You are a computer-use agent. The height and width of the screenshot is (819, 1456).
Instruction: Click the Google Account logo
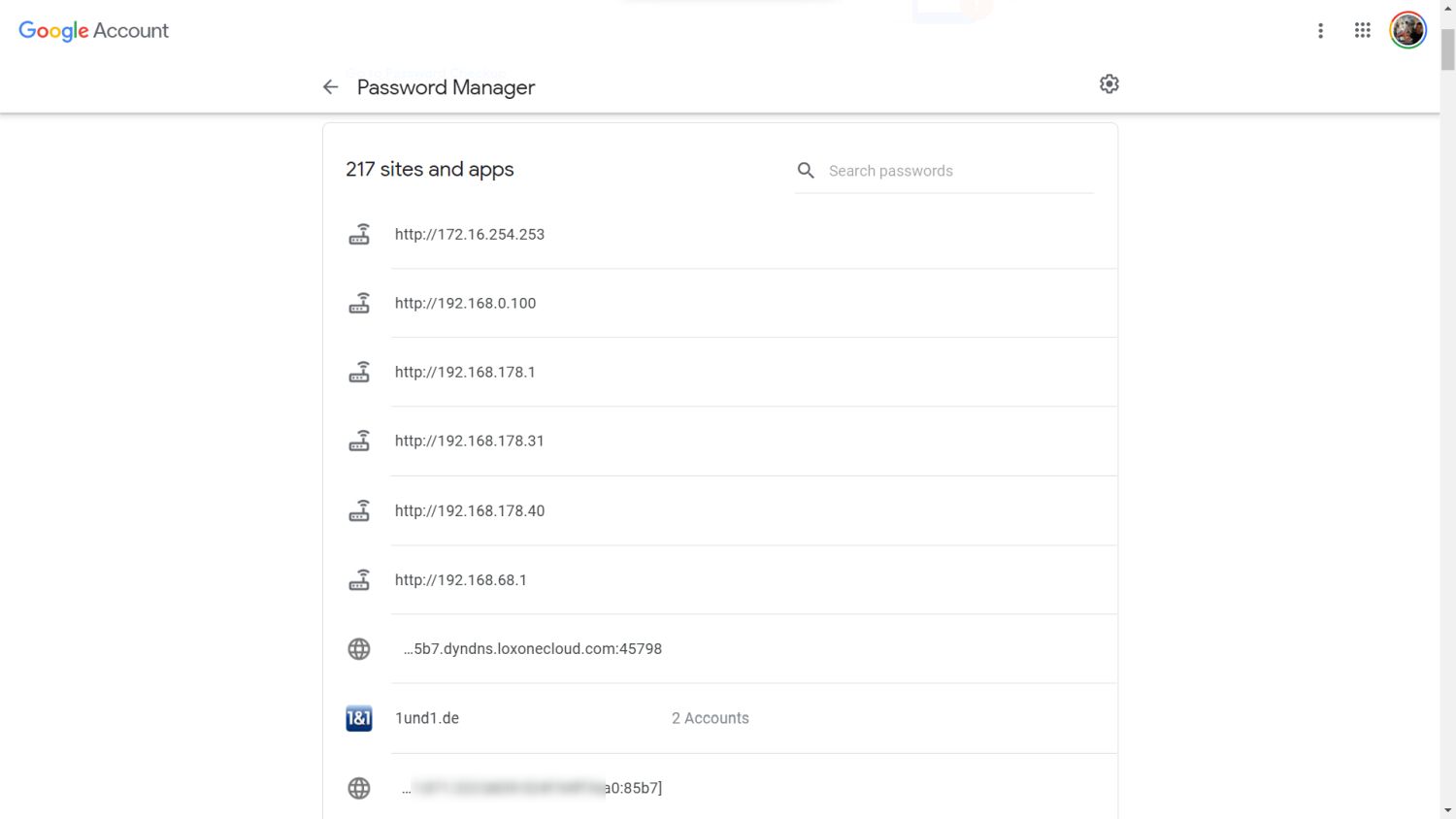point(94,31)
